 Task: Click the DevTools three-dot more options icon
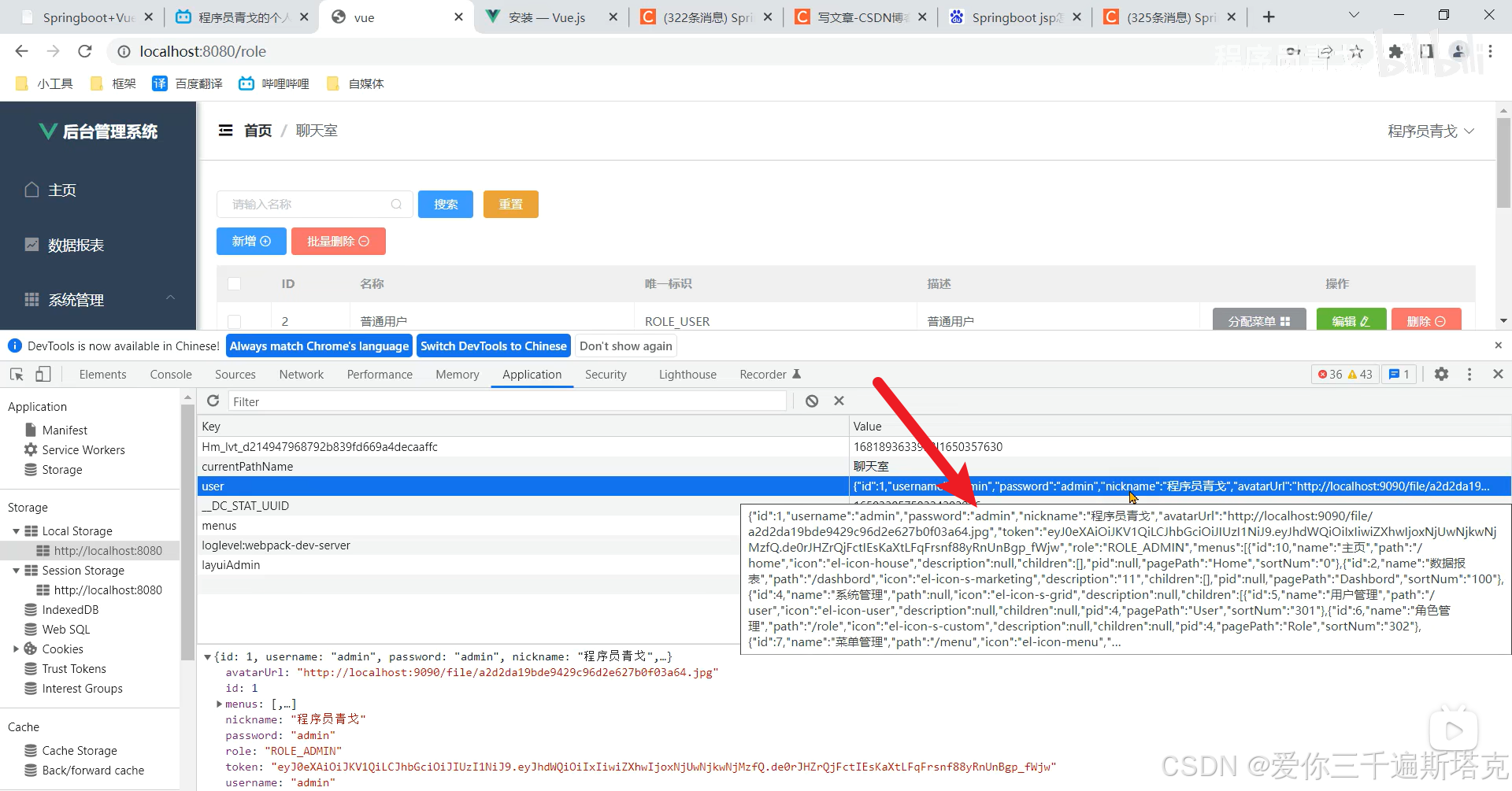[1469, 374]
